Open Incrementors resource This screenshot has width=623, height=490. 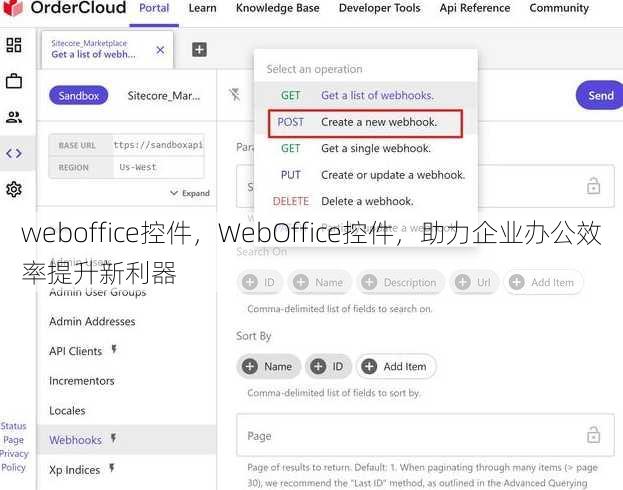click(x=81, y=381)
